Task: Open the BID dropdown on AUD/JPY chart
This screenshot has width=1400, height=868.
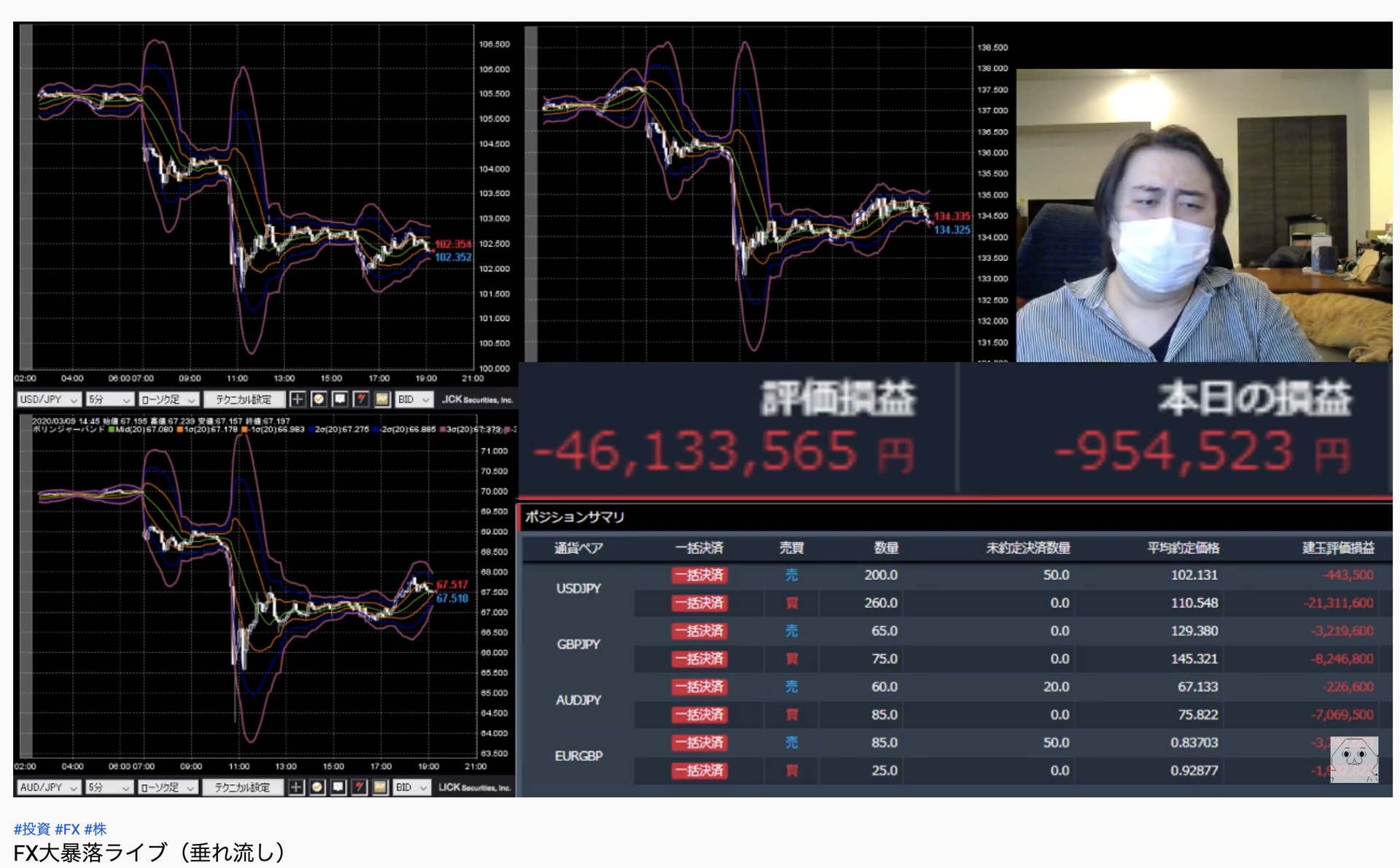Action: tap(412, 787)
